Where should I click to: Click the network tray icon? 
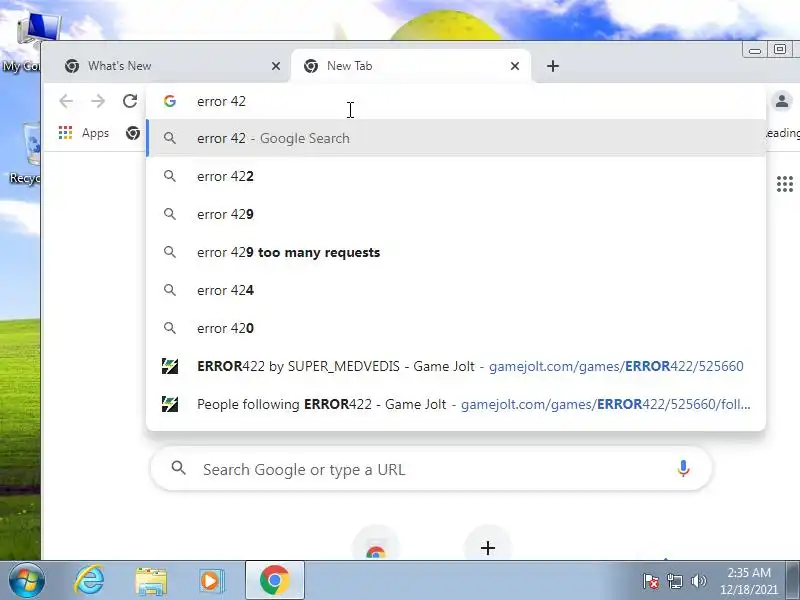pyautogui.click(x=674, y=581)
